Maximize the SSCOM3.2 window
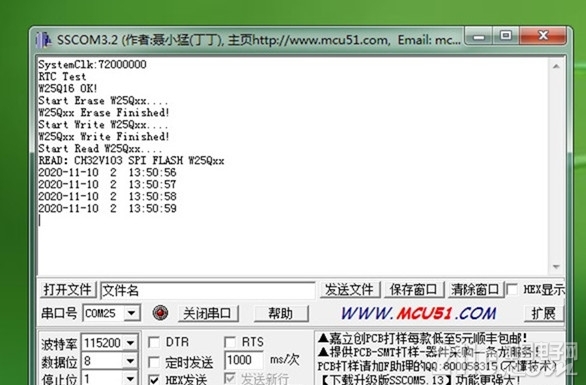This screenshot has width=586, height=385. [506, 36]
